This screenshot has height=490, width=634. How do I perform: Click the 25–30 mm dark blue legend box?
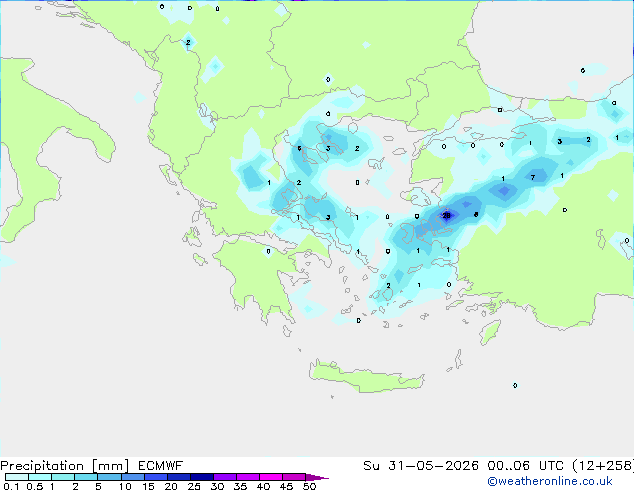pyautogui.click(x=202, y=477)
